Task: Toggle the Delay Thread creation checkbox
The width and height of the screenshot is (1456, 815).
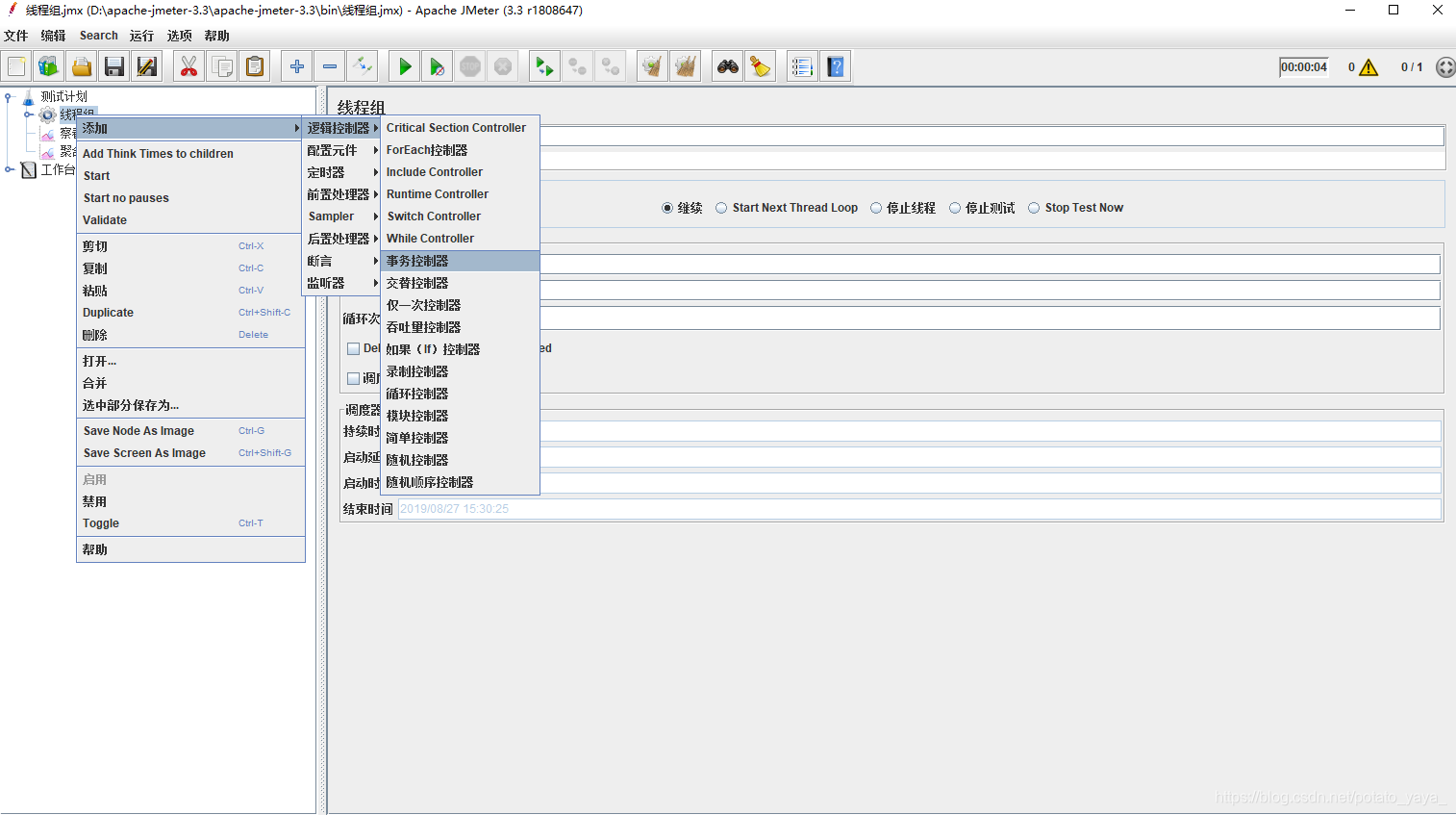Action: 353,348
